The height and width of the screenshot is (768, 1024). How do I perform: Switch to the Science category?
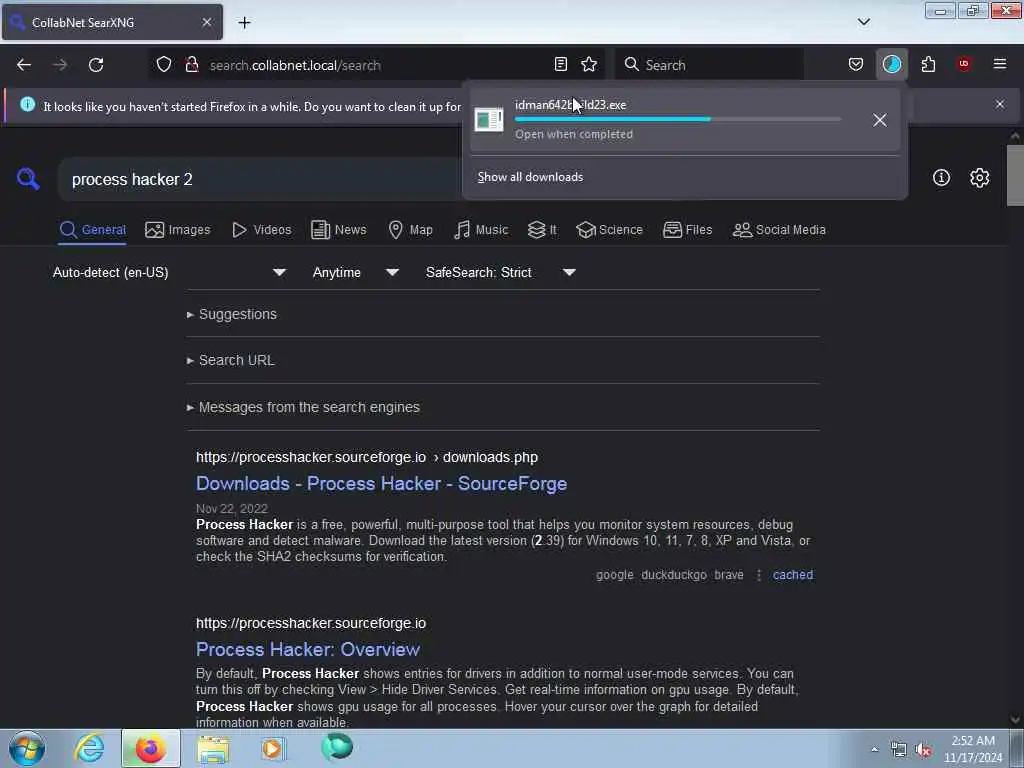610,230
